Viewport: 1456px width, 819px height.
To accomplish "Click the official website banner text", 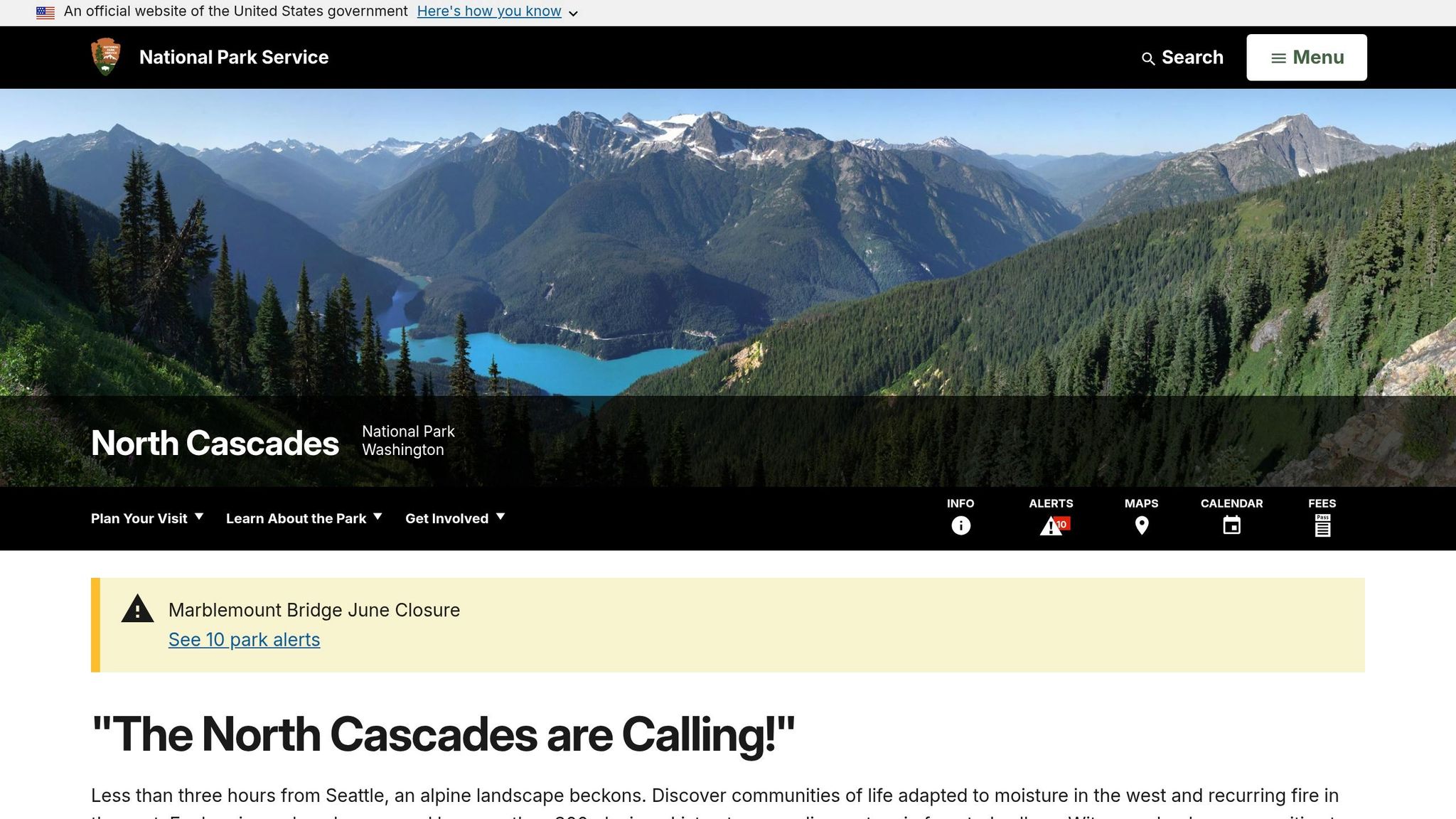I will pos(235,11).
